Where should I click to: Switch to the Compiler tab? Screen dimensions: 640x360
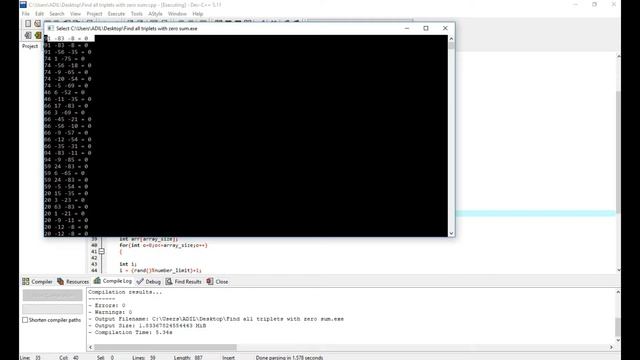[37, 282]
